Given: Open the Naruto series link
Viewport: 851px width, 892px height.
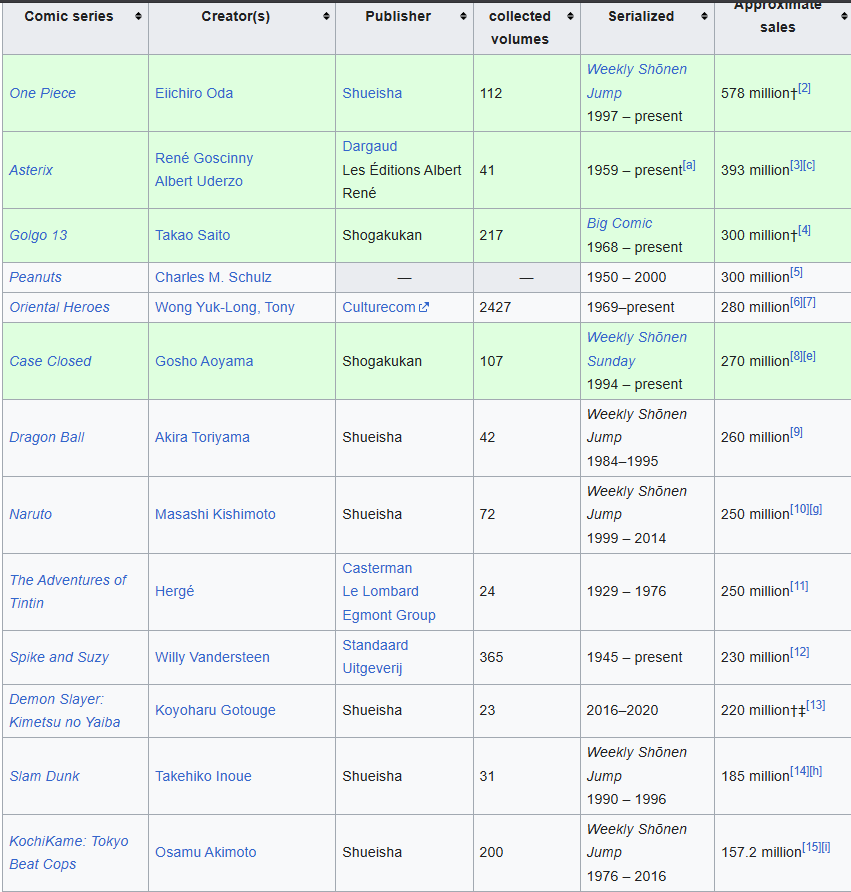Looking at the screenshot, I should click(x=31, y=514).
